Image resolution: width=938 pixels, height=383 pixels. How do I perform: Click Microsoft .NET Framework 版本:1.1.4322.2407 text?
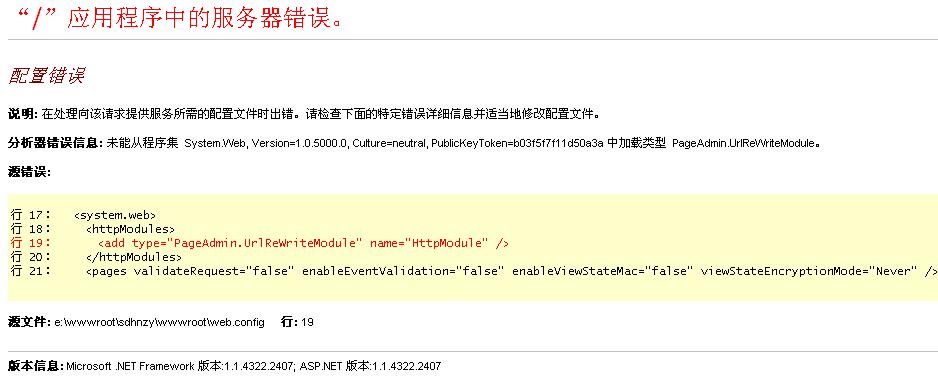[x=181, y=366]
